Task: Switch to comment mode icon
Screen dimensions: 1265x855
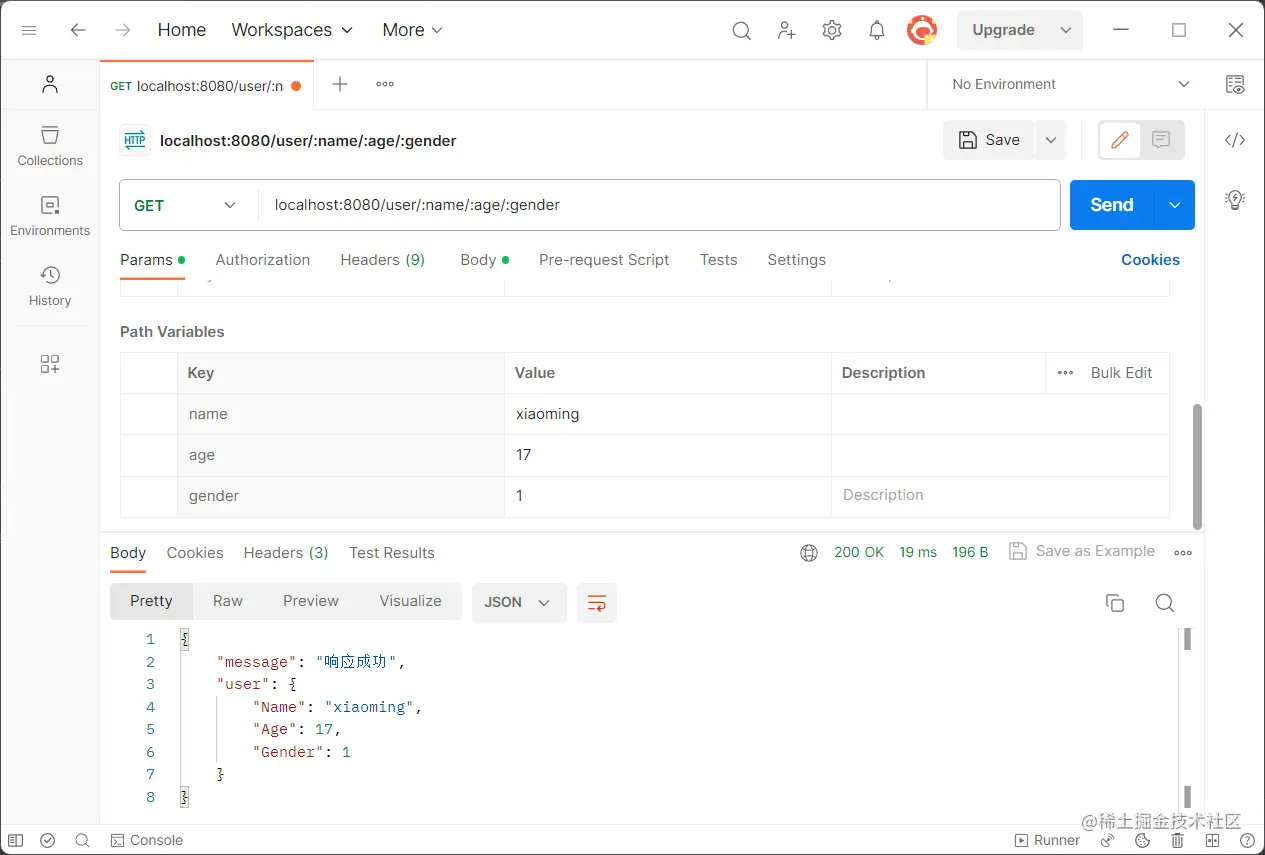Action: [1161, 140]
